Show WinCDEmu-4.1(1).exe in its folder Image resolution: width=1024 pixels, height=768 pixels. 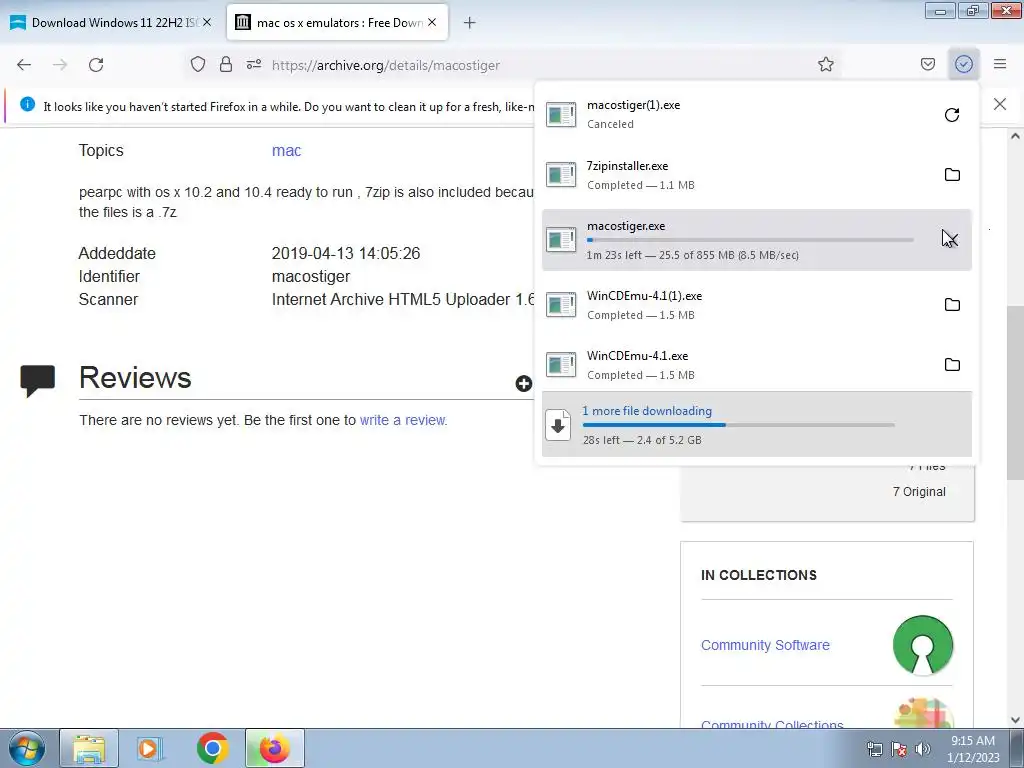click(x=952, y=304)
